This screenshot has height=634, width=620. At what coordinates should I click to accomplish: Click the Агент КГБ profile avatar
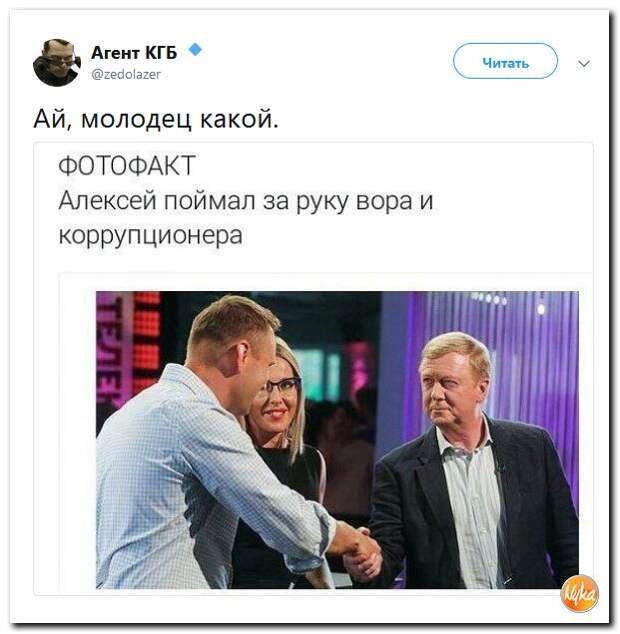[x=57, y=63]
